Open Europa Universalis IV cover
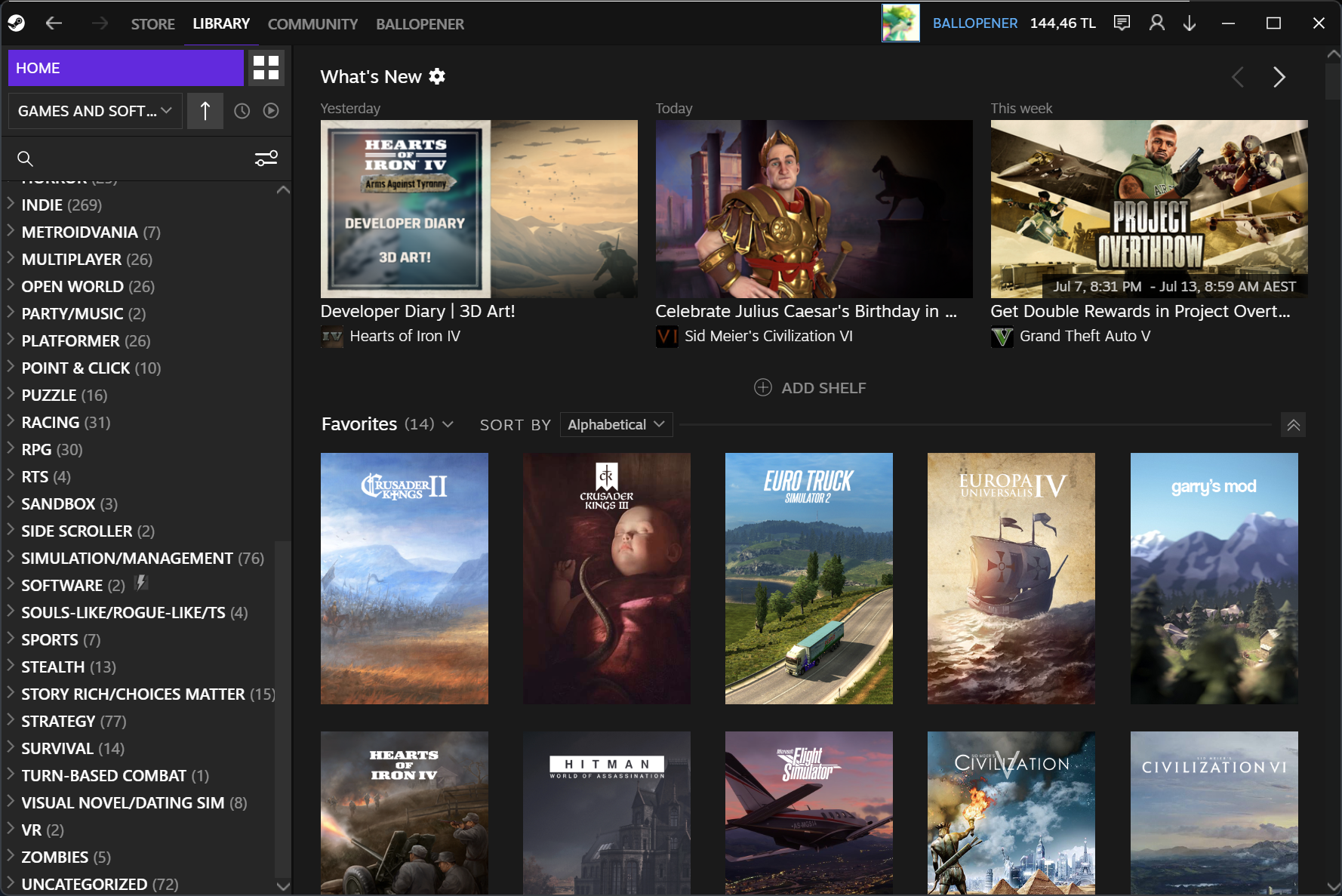The image size is (1342, 896). coord(1011,578)
